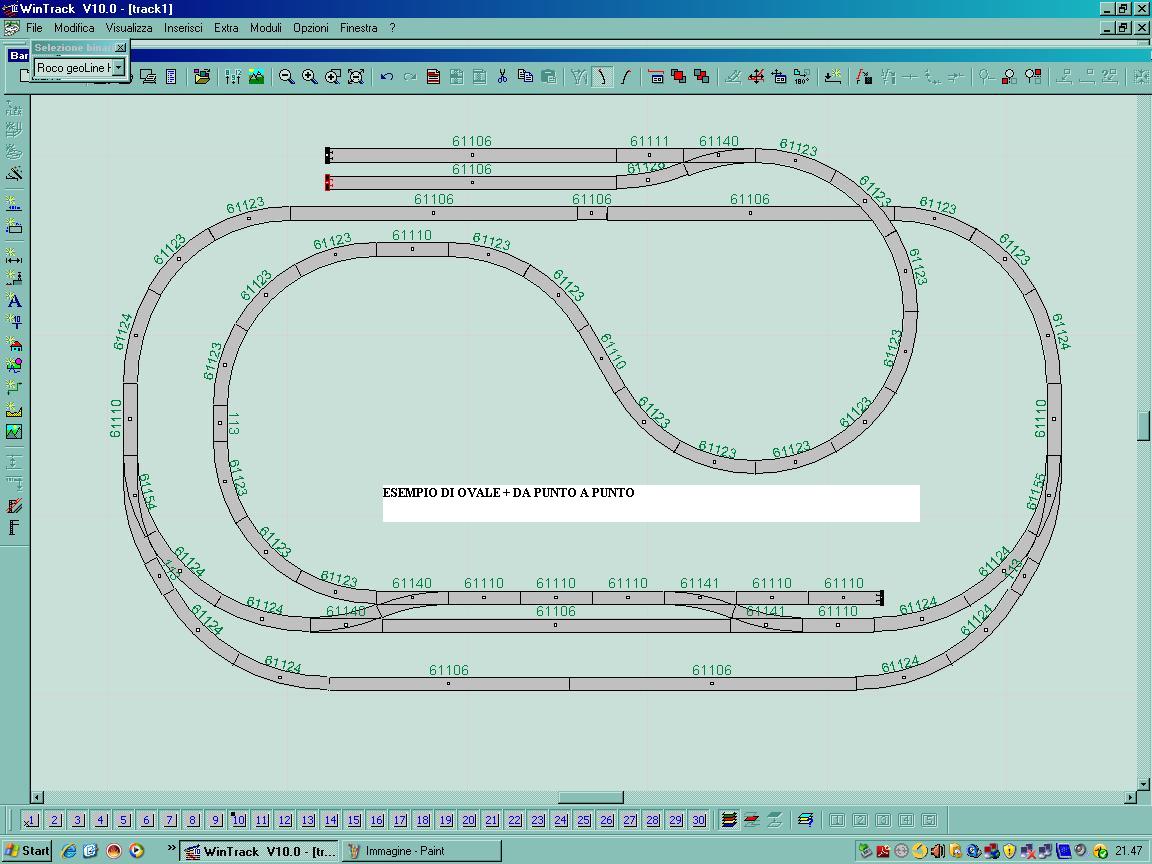Close the Selezione binari floating panel

click(x=120, y=47)
